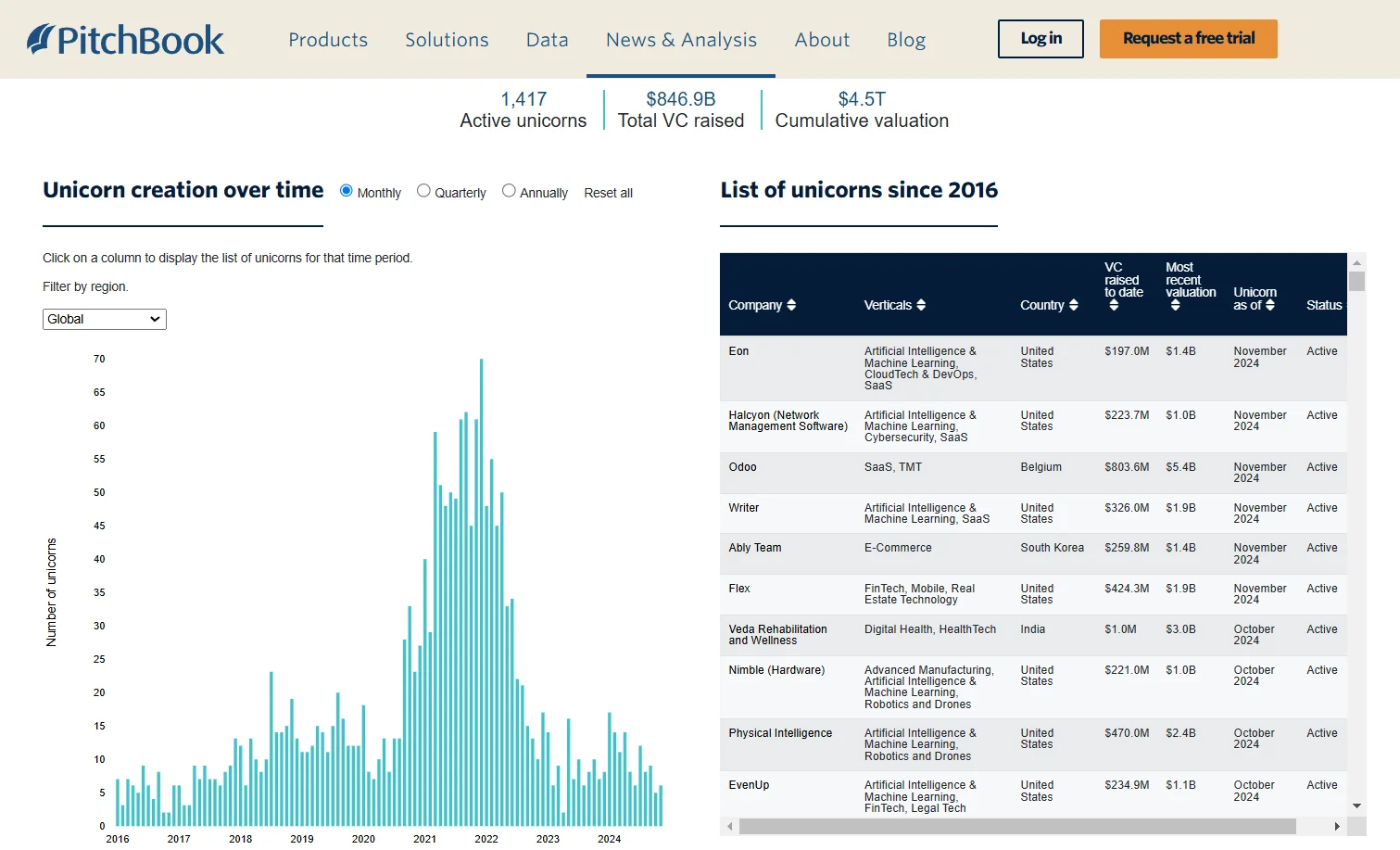The image size is (1400, 850).
Task: Select the Quarterly radio button
Action: point(423,191)
